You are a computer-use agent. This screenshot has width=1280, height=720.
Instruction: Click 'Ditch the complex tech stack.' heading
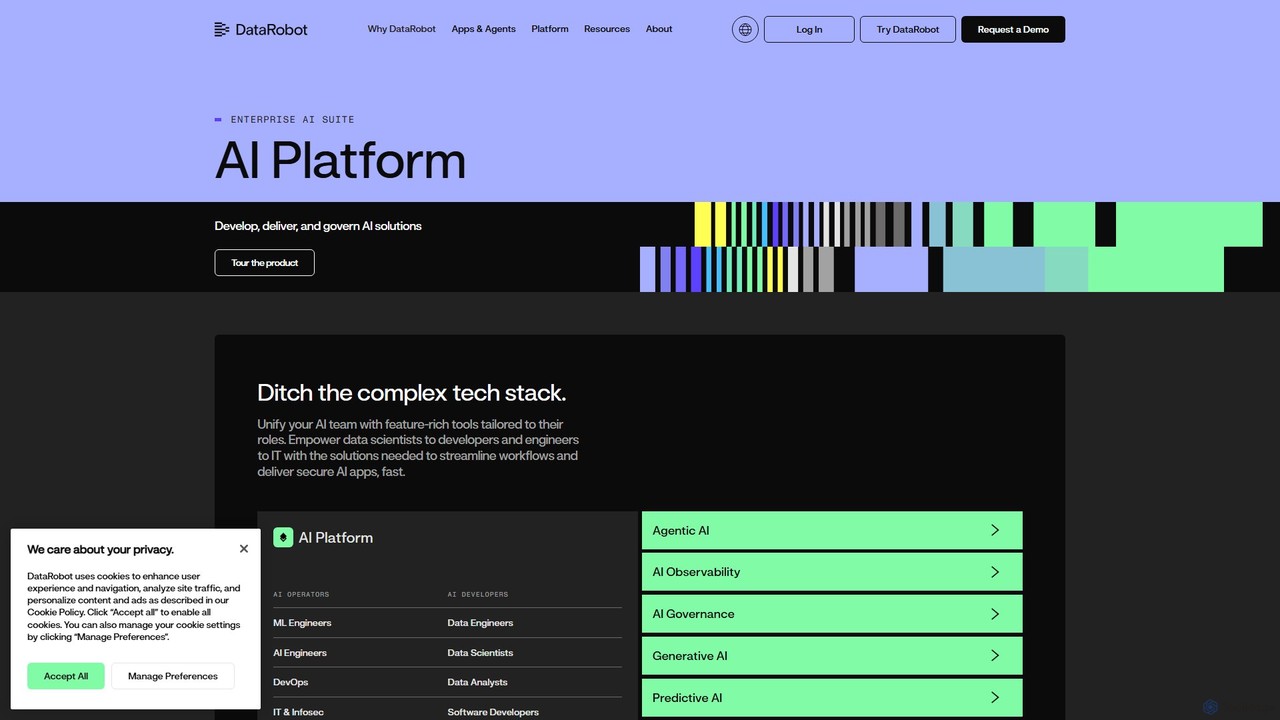pyautogui.click(x=412, y=393)
